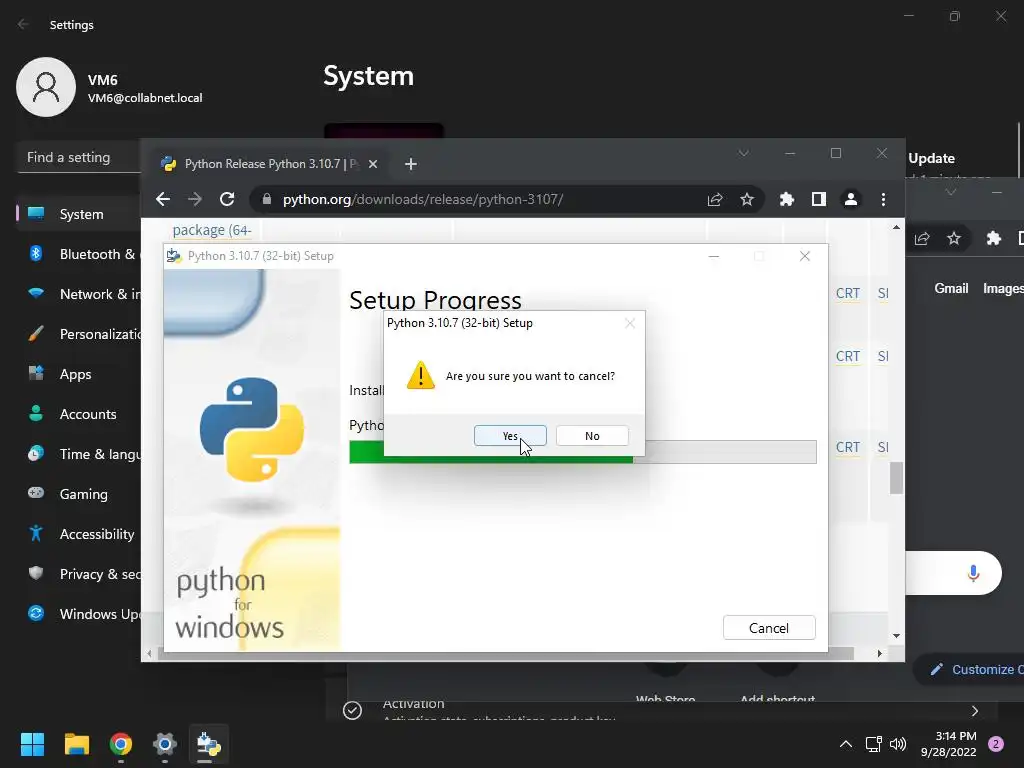This screenshot has width=1024, height=768.
Task: Bookmark the Python release page star
Action: [746, 199]
